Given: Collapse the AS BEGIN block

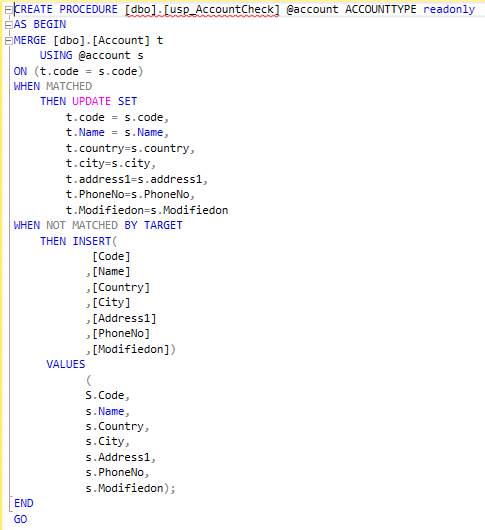Looking at the screenshot, I should (x=8, y=25).
